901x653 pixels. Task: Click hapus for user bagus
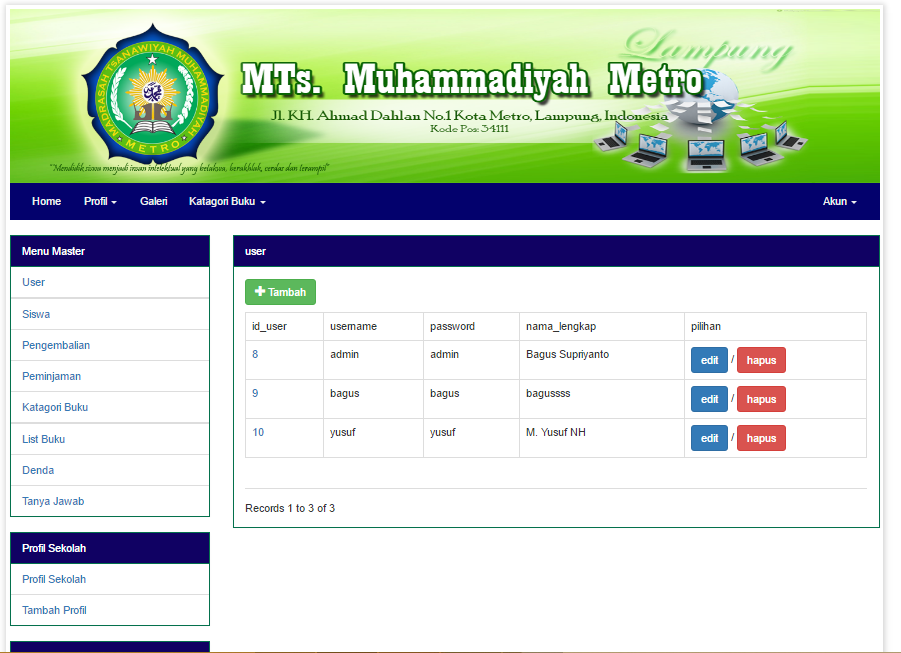tap(761, 399)
